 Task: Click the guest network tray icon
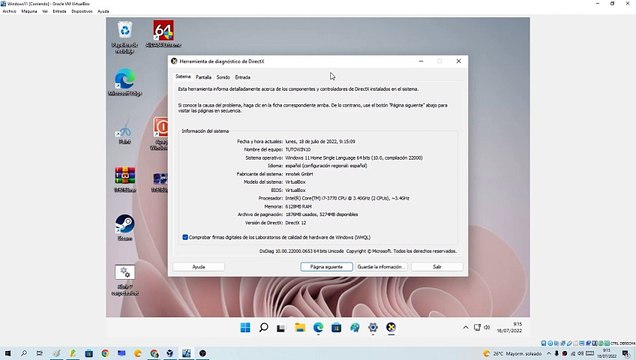tap(477, 328)
